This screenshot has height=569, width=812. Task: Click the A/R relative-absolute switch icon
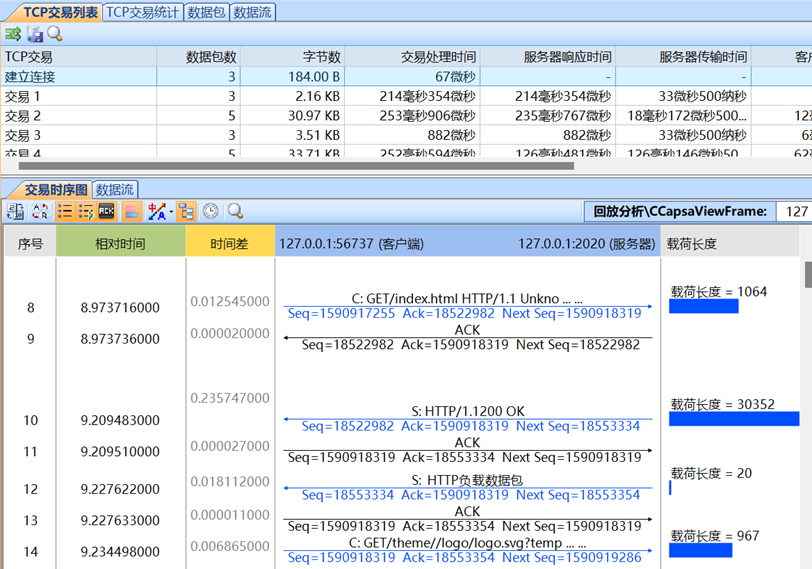pyautogui.click(x=40, y=211)
